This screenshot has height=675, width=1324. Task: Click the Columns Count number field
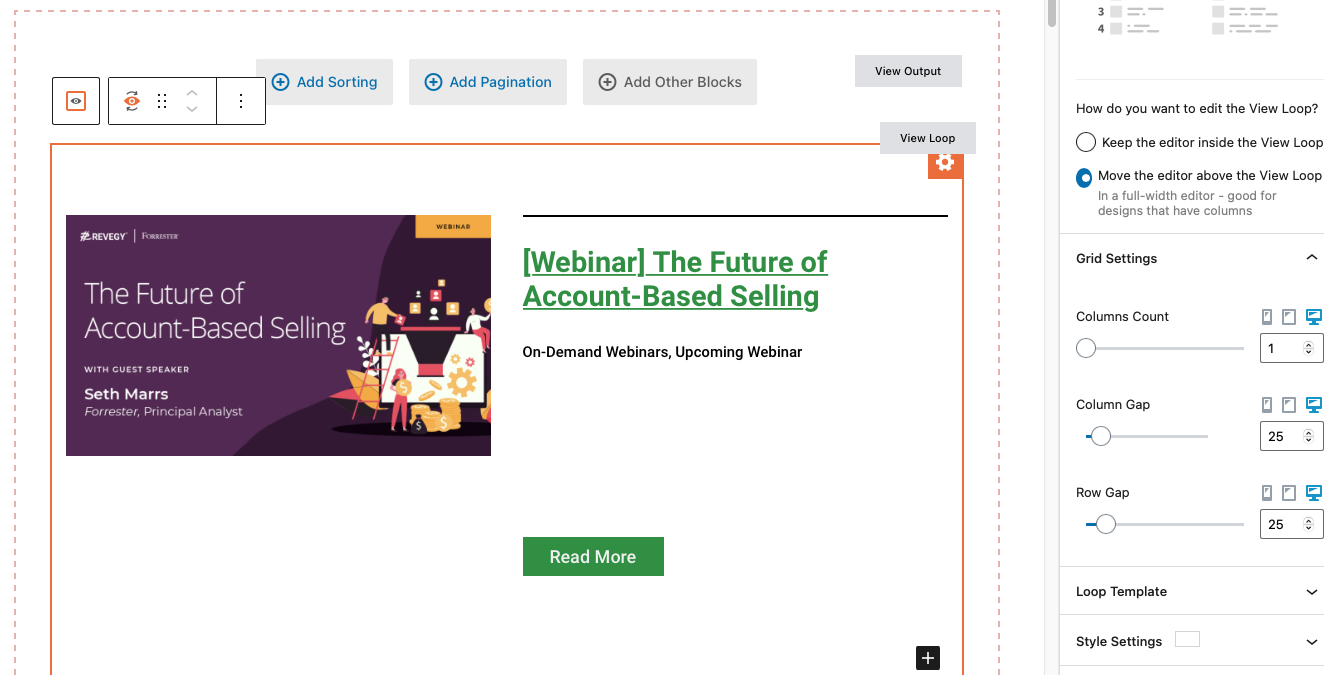[x=1292, y=348]
